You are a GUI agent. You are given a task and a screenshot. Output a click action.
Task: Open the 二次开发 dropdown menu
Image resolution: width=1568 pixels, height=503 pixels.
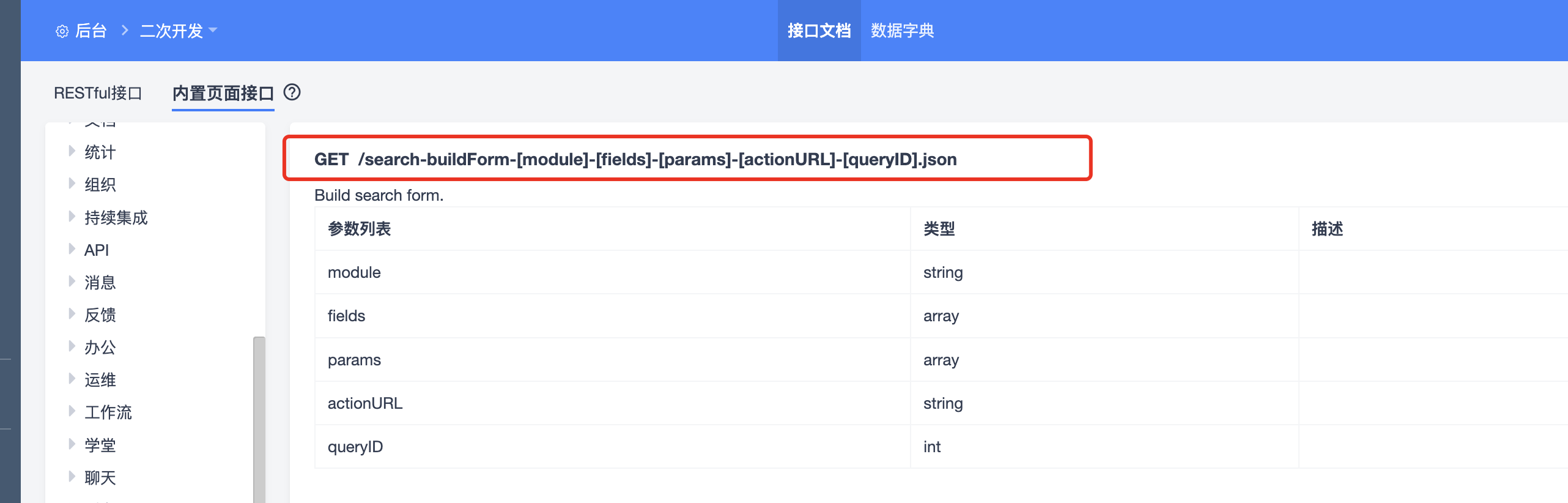178,31
